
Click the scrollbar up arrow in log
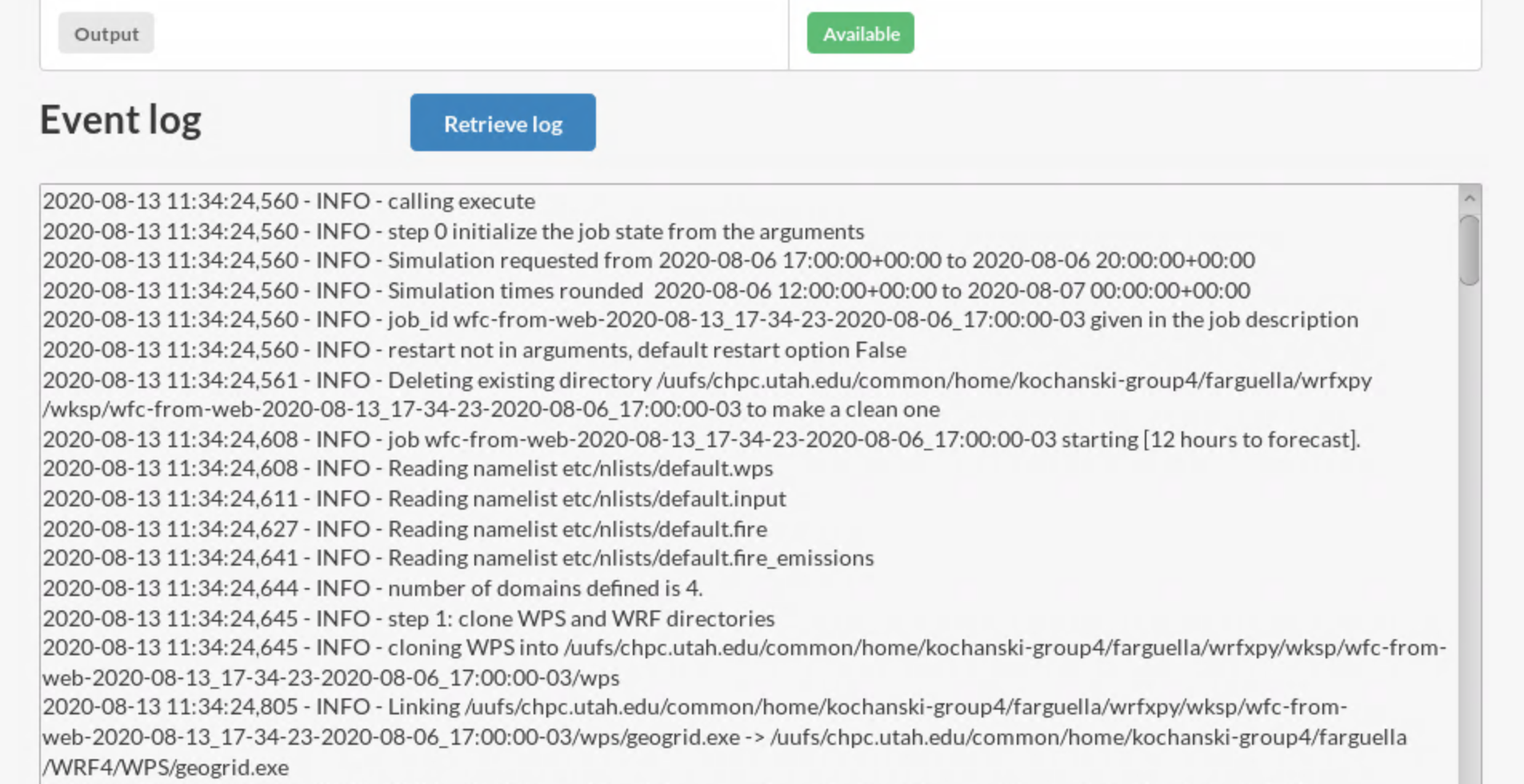point(1470,198)
